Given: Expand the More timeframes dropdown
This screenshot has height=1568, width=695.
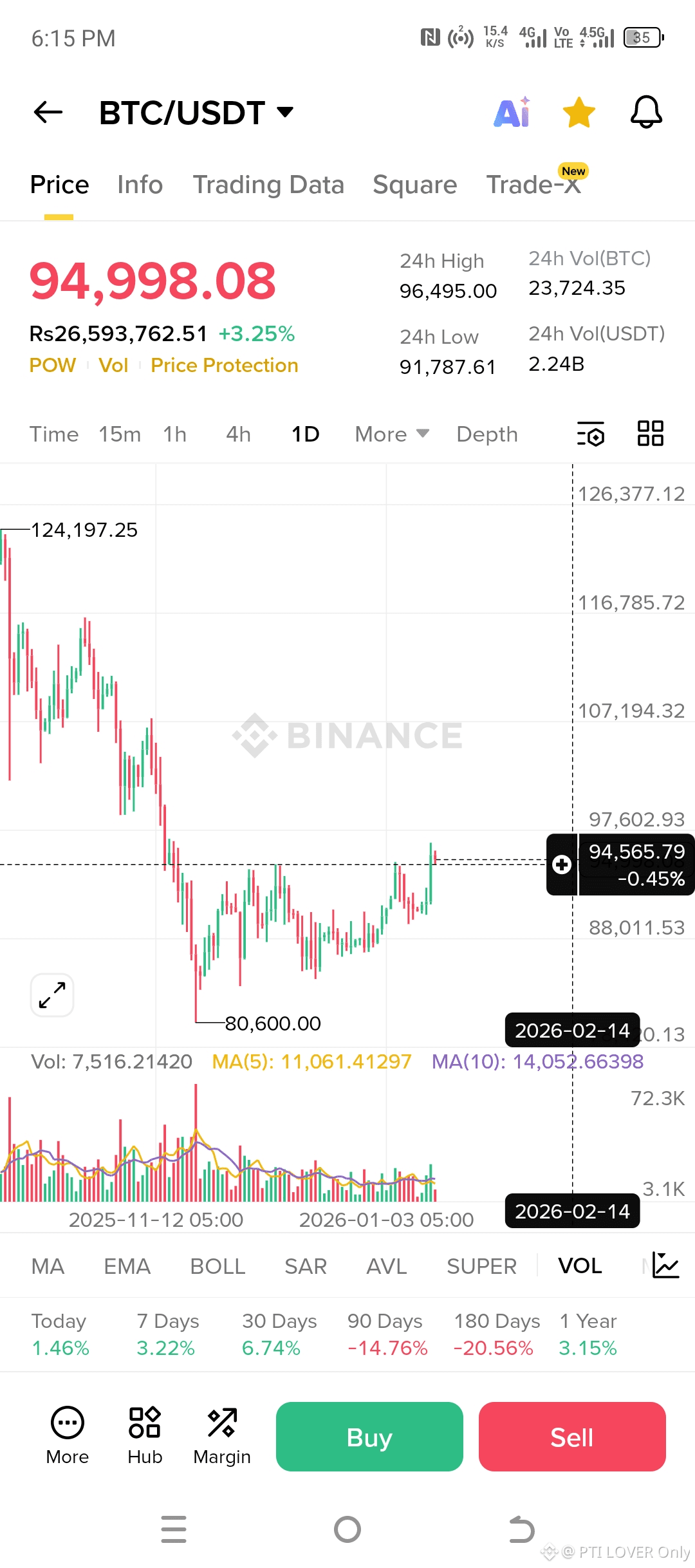Looking at the screenshot, I should [x=392, y=434].
